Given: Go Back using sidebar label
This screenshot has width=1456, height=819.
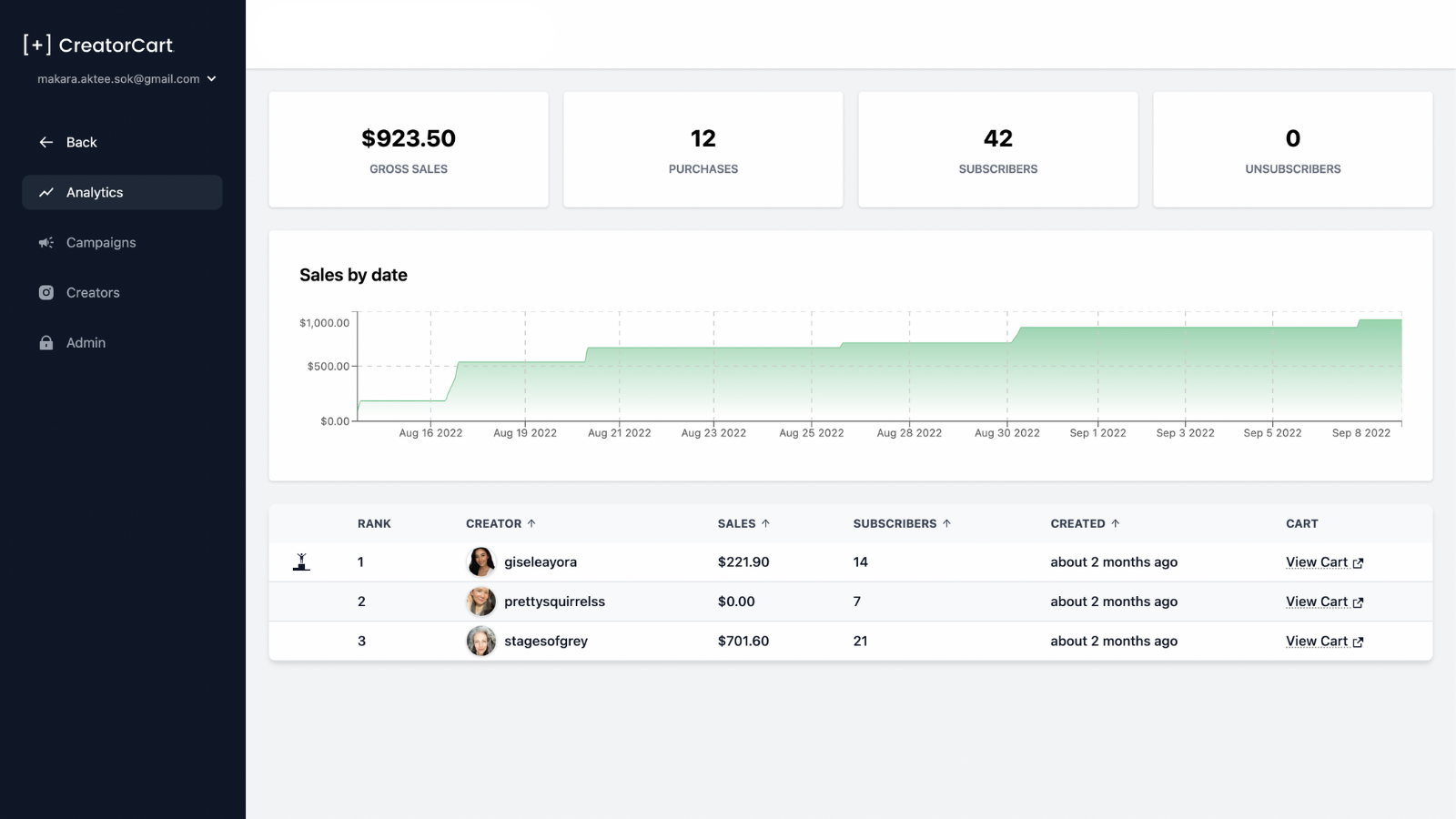Looking at the screenshot, I should (x=81, y=142).
